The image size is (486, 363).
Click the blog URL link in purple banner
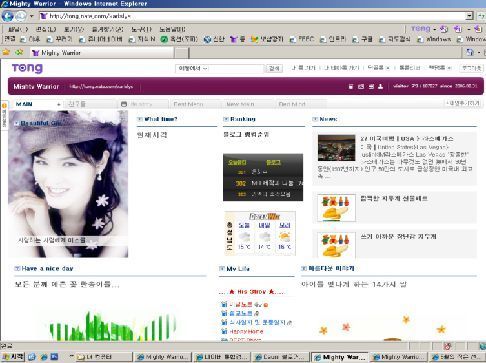[101, 87]
